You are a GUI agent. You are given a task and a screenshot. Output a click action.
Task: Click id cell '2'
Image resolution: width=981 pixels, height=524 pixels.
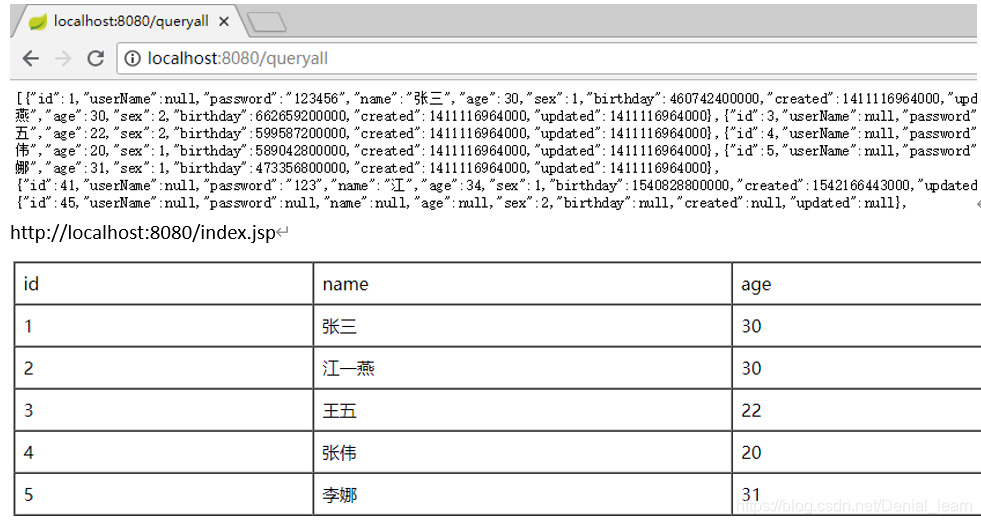point(164,368)
